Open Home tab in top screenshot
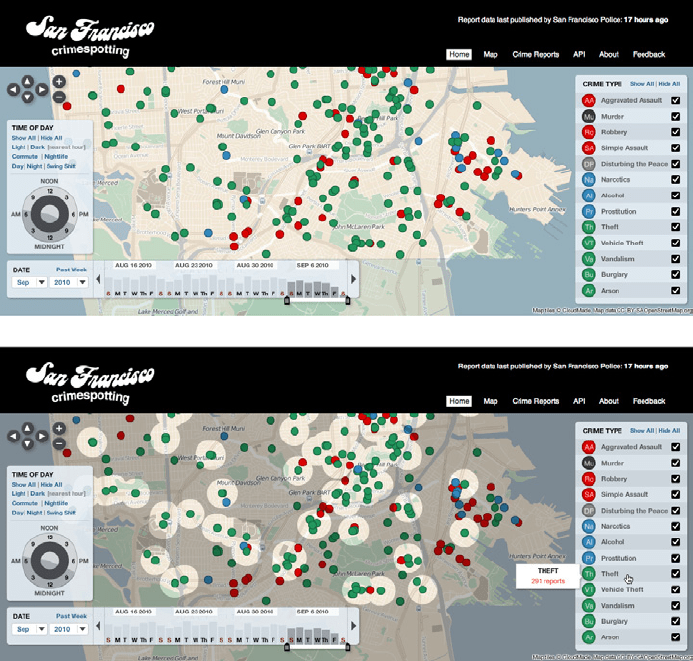693x661 pixels. 459,54
